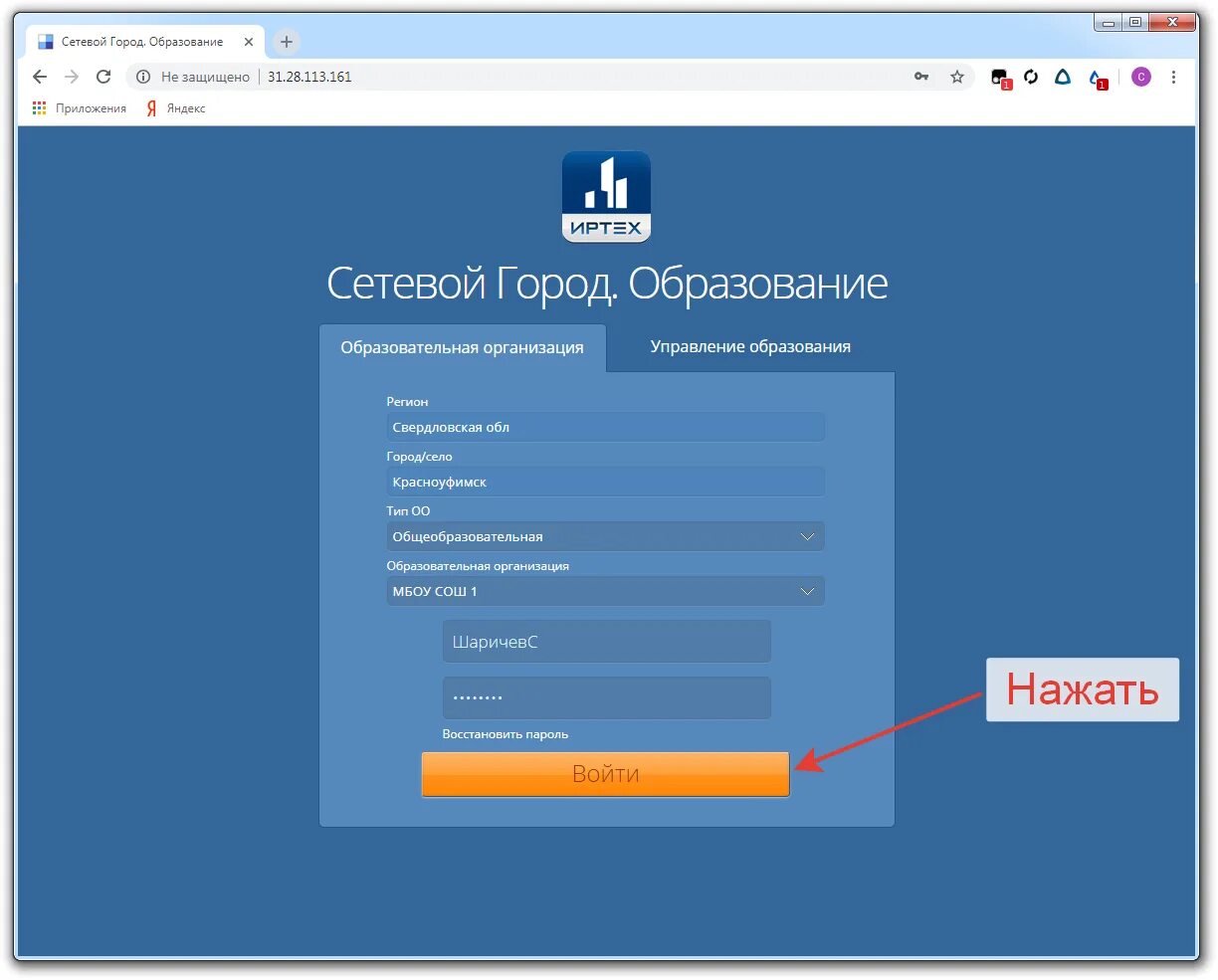Expand the 'МБОУ СОШ 1' organization dropdown
This screenshot has height=980, width=1218.
pos(606,591)
